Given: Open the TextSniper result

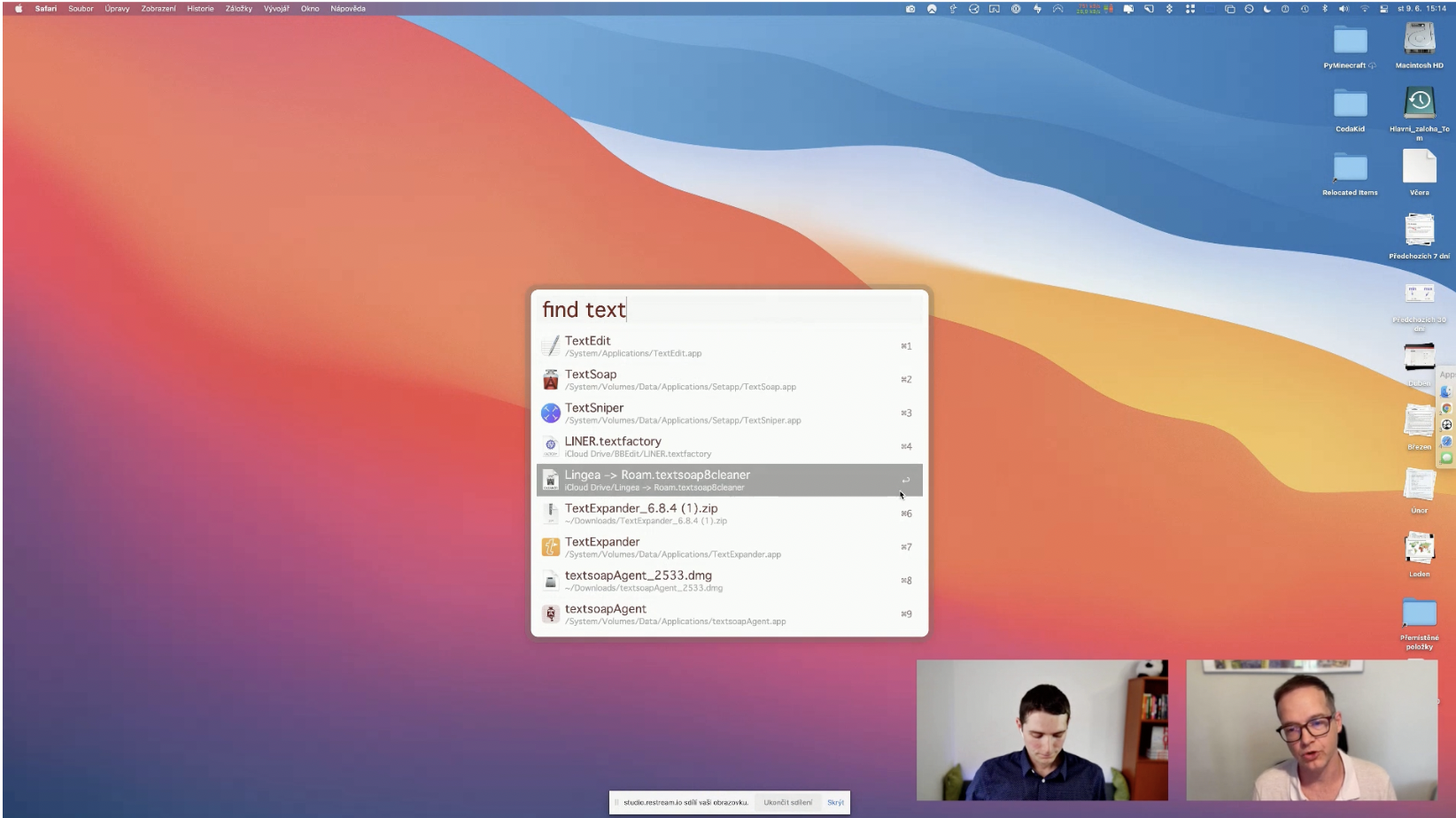Looking at the screenshot, I should coord(729,413).
